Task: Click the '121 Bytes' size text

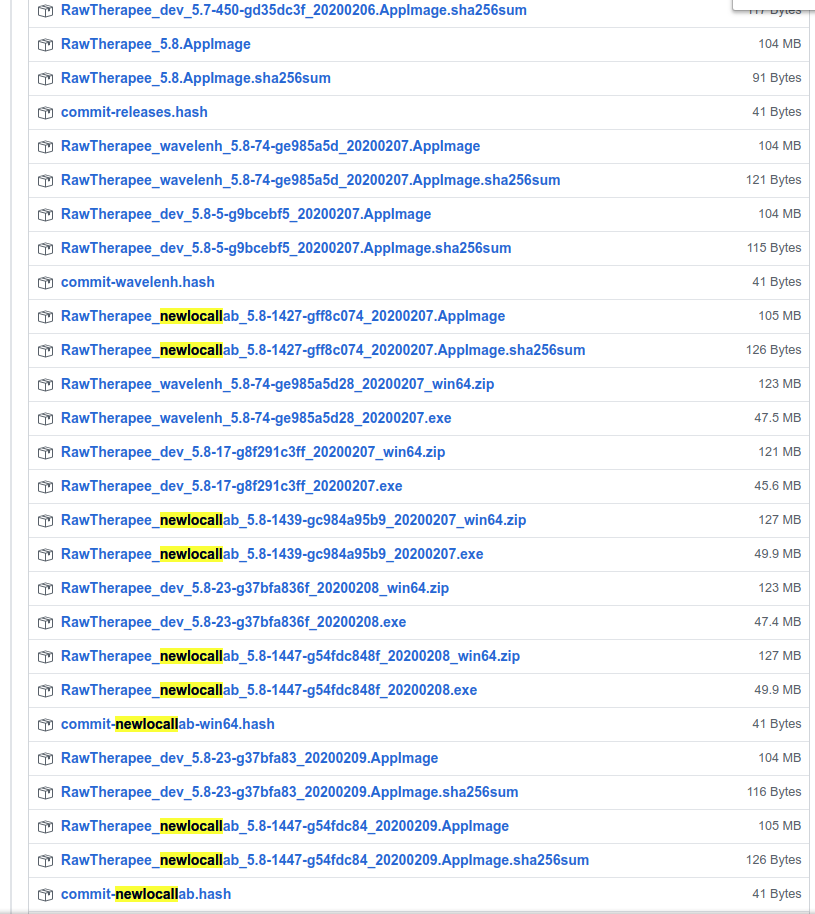Action: click(x=774, y=180)
